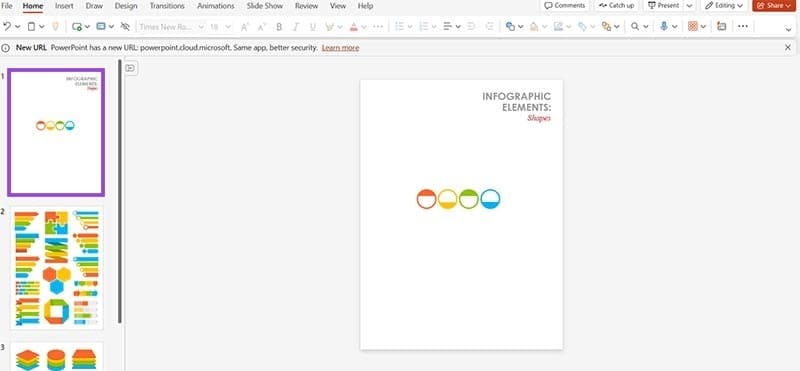
Task: Switch to the Transitions tab
Action: (167, 6)
